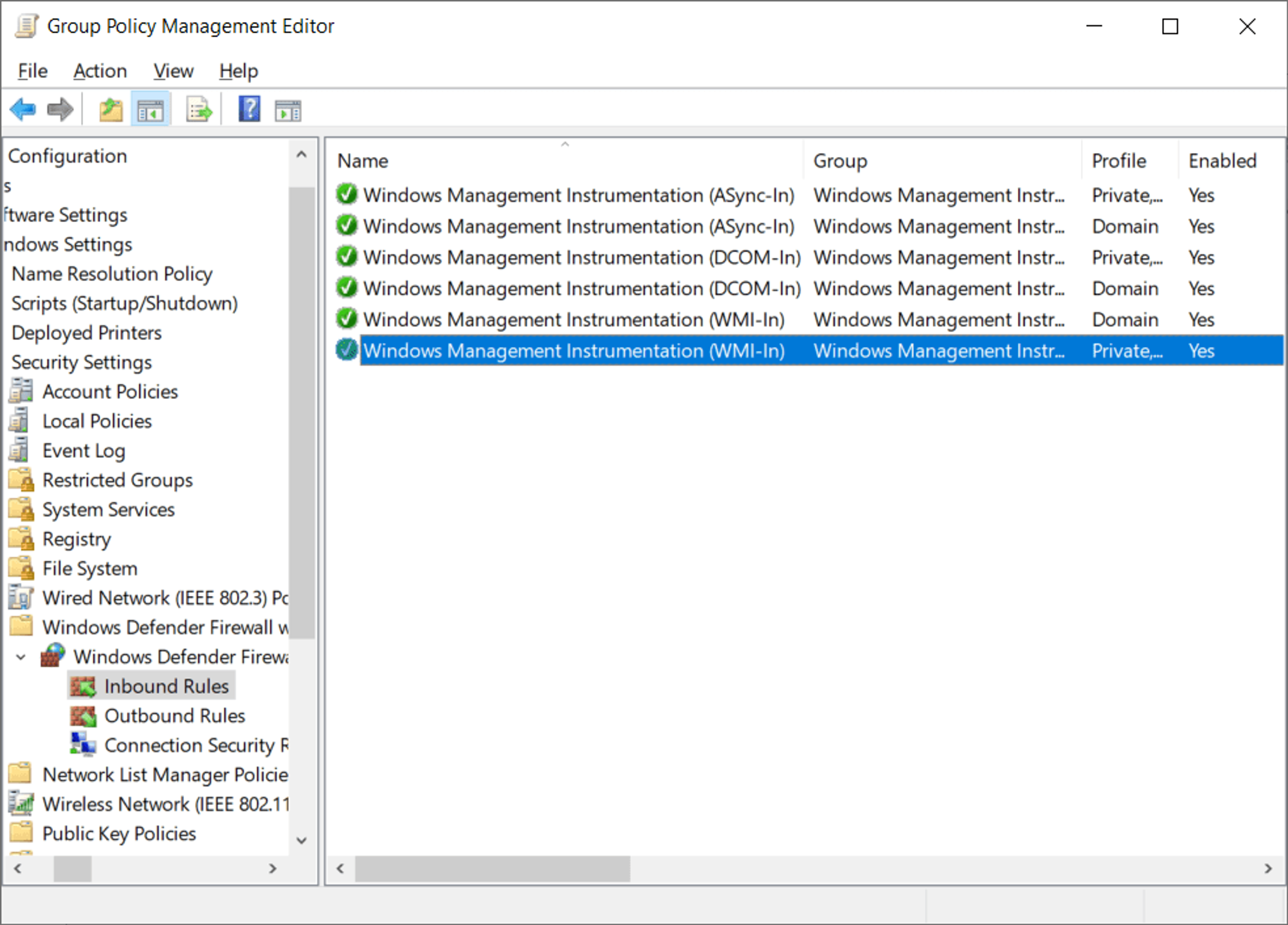Viewport: 1288px width, 925px height.
Task: Click the Group Policy Management Editor title icon
Action: (27, 26)
